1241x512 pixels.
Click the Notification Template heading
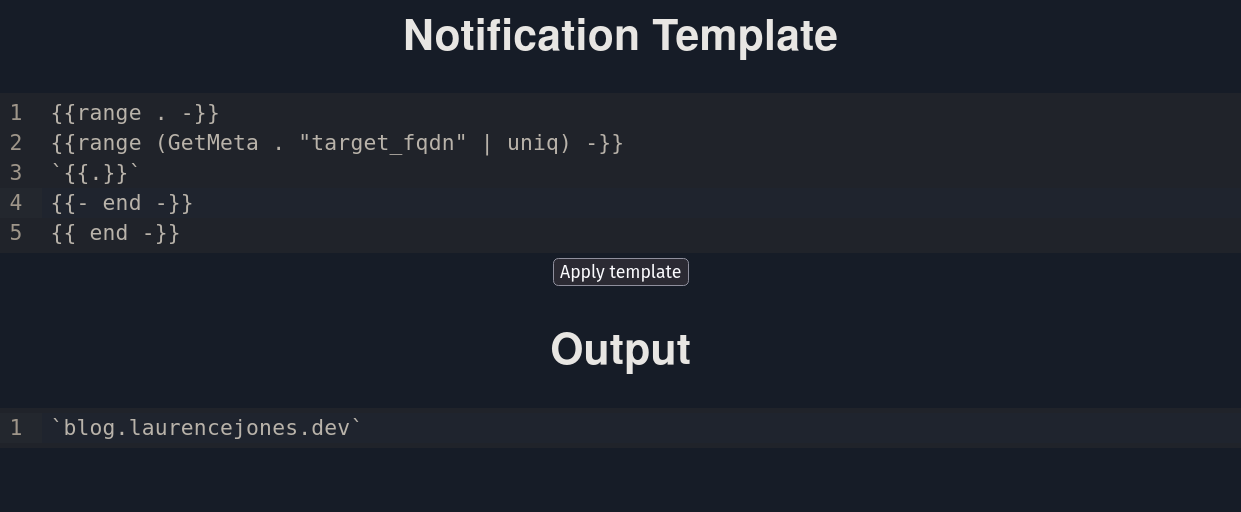point(620,36)
